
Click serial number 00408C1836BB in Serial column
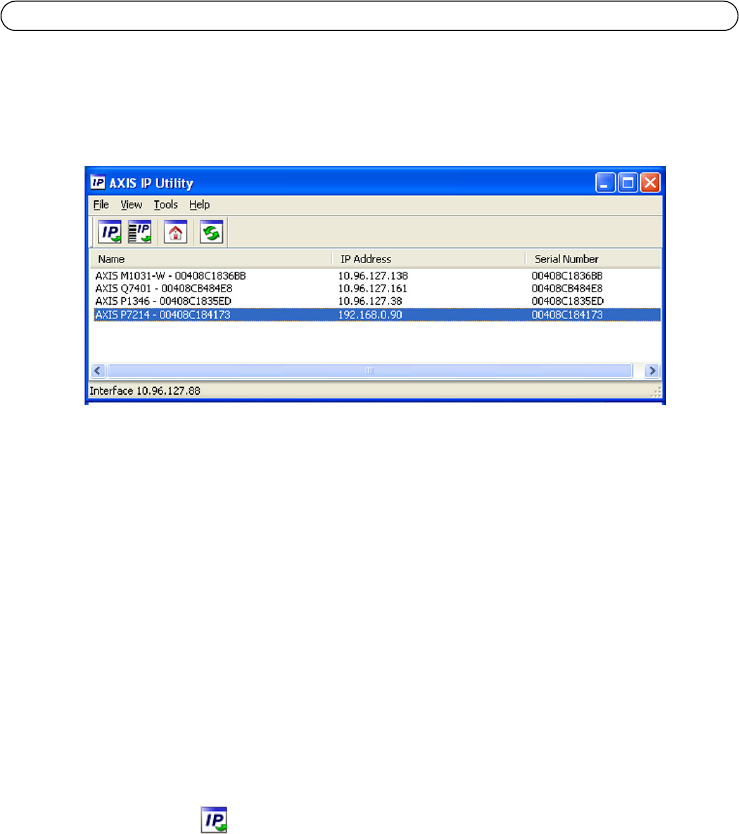click(x=567, y=276)
